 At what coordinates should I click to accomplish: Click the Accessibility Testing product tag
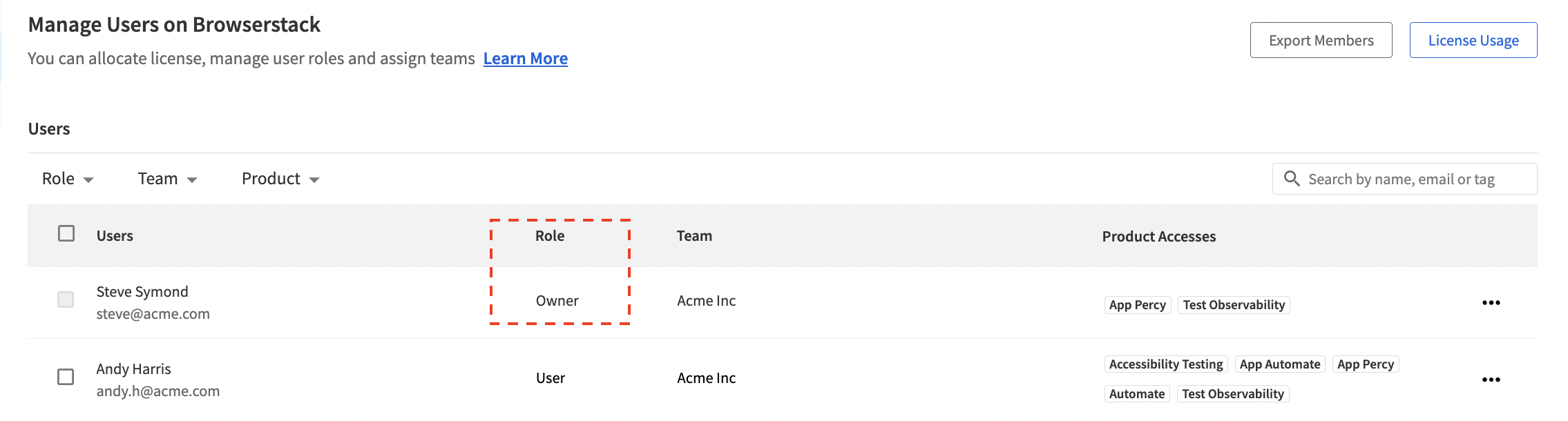tap(1166, 364)
